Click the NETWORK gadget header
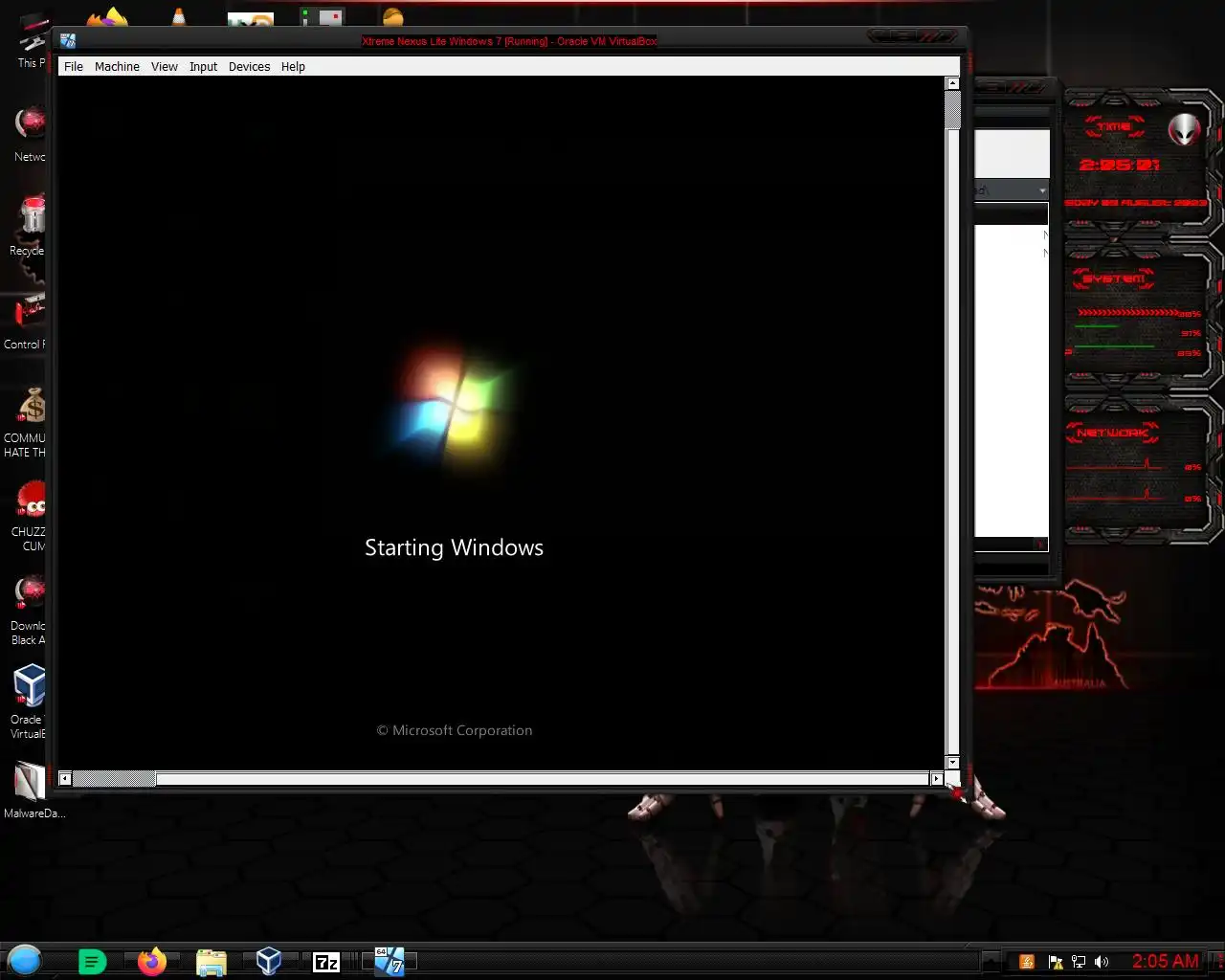Viewport: 1225px width, 980px height. (x=1112, y=433)
